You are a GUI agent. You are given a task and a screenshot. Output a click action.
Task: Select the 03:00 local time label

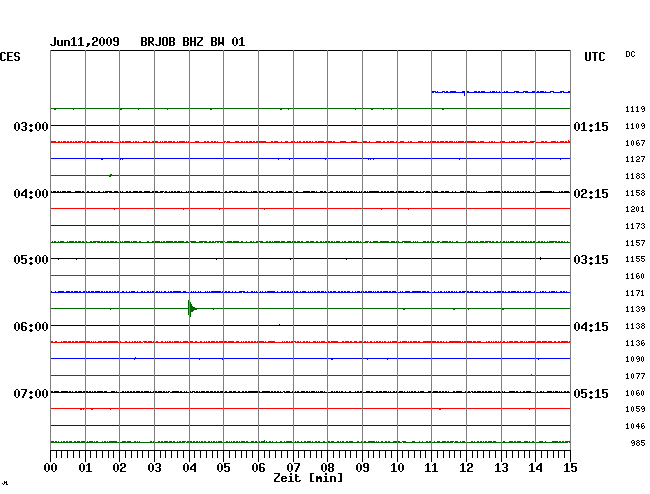(31, 126)
